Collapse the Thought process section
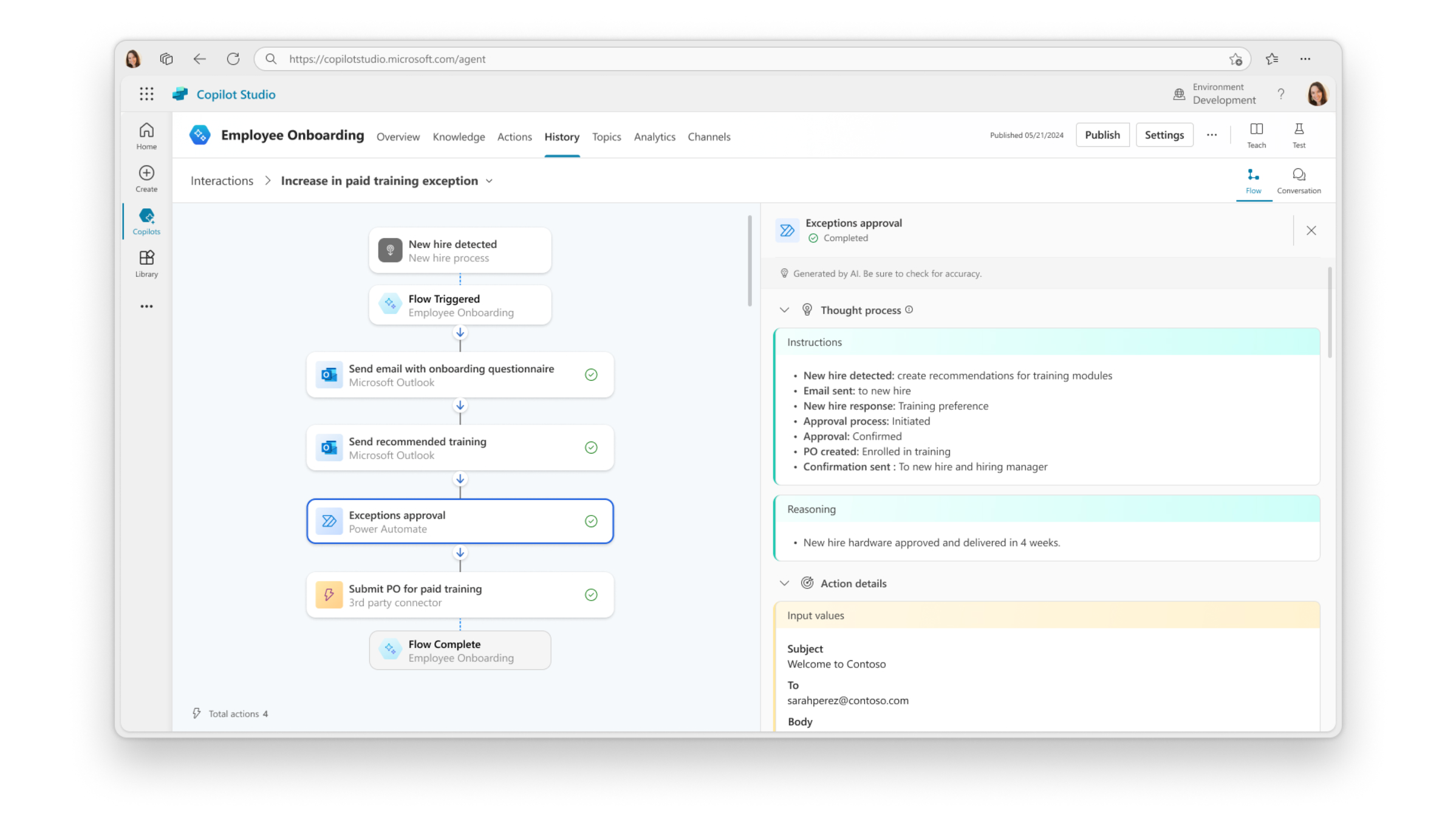This screenshot has height=818, width=1456. click(x=784, y=310)
